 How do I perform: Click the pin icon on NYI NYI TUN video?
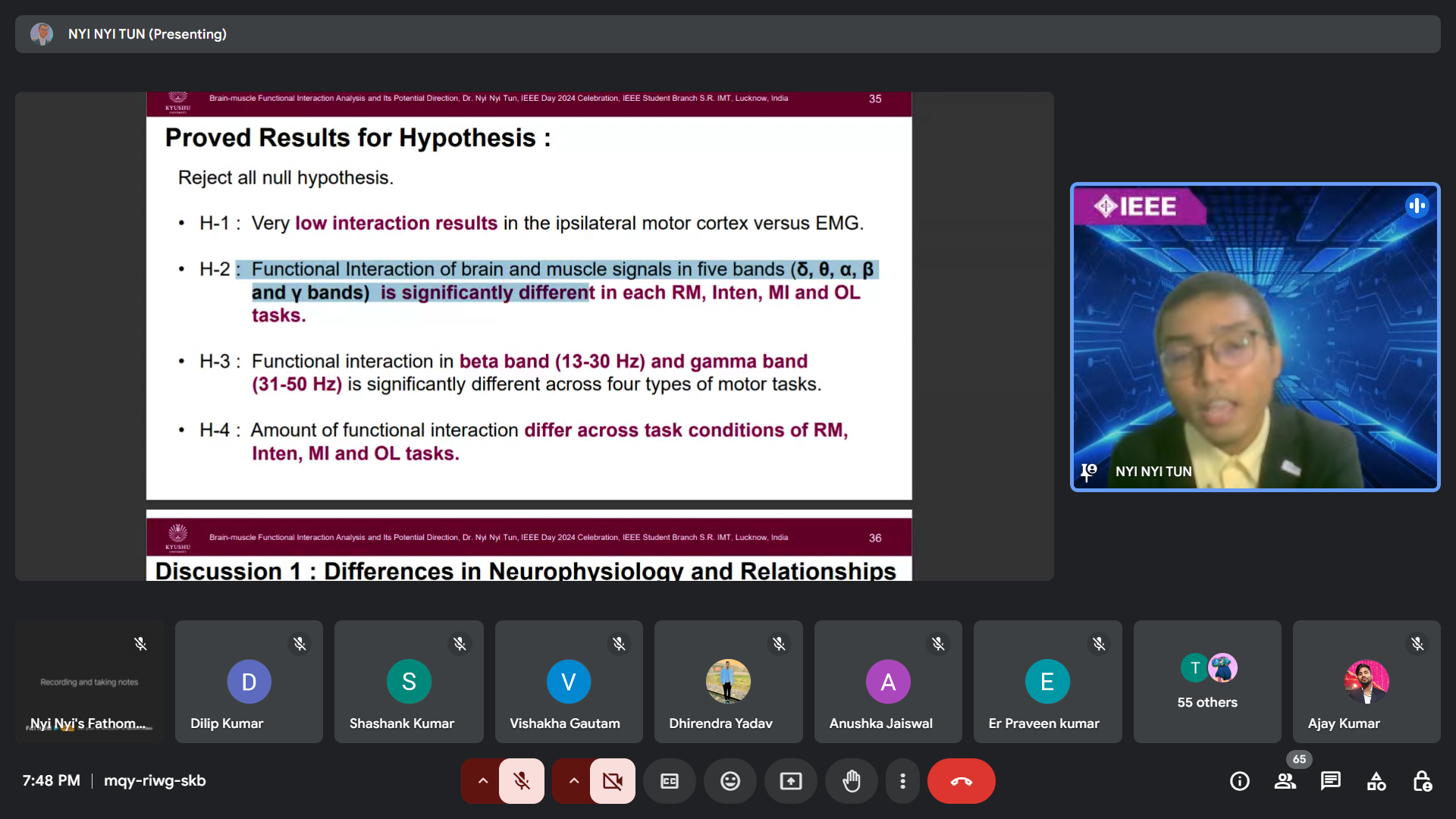(x=1089, y=472)
